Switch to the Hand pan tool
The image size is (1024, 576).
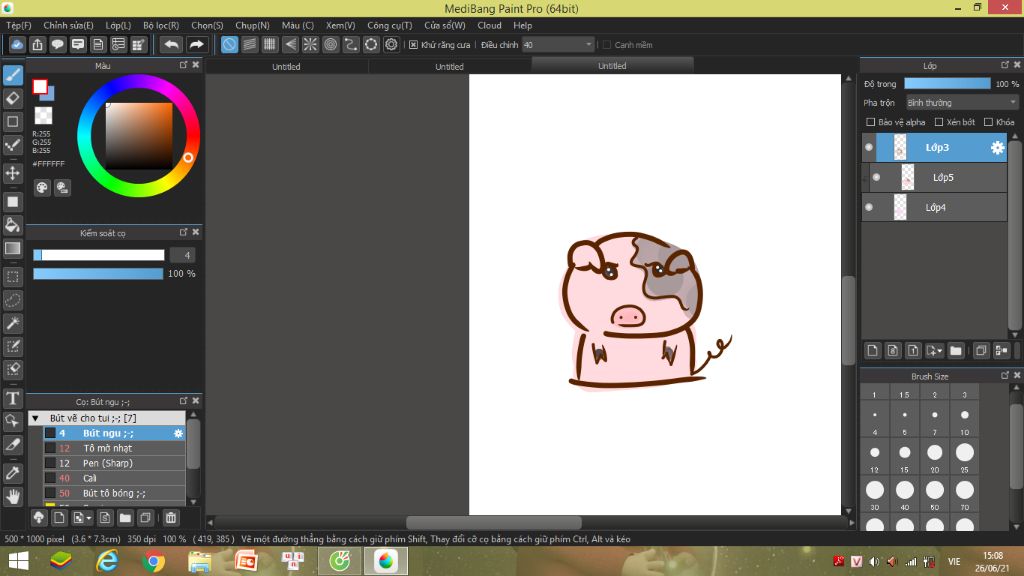point(12,496)
